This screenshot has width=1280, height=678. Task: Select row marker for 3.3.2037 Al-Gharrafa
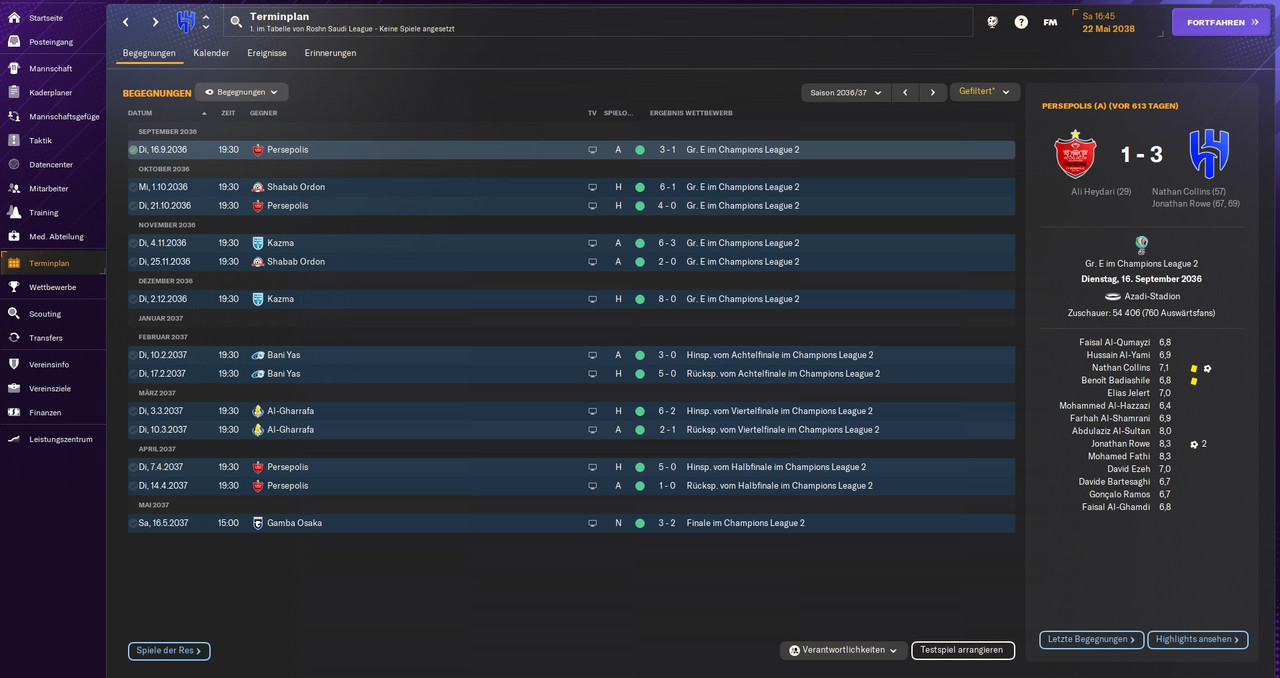point(133,411)
